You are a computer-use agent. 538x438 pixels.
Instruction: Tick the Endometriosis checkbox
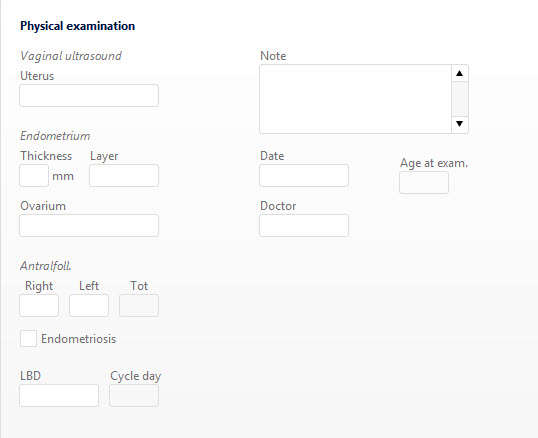tap(28, 339)
